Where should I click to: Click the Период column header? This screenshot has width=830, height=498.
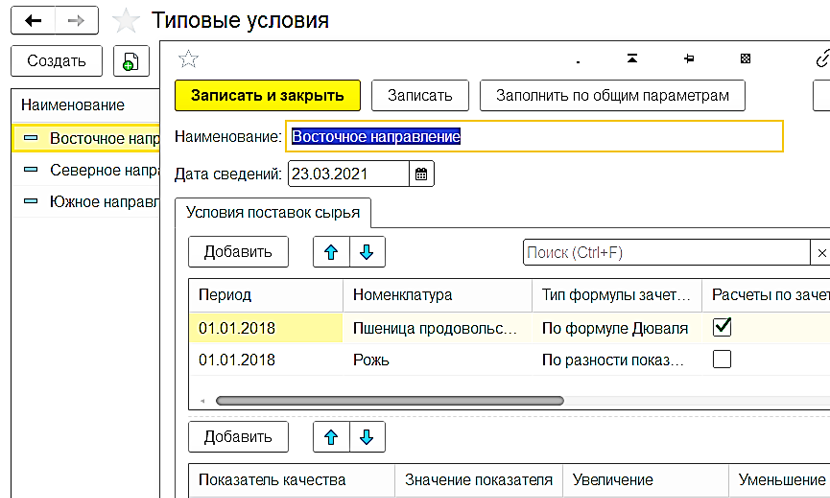tap(266, 295)
